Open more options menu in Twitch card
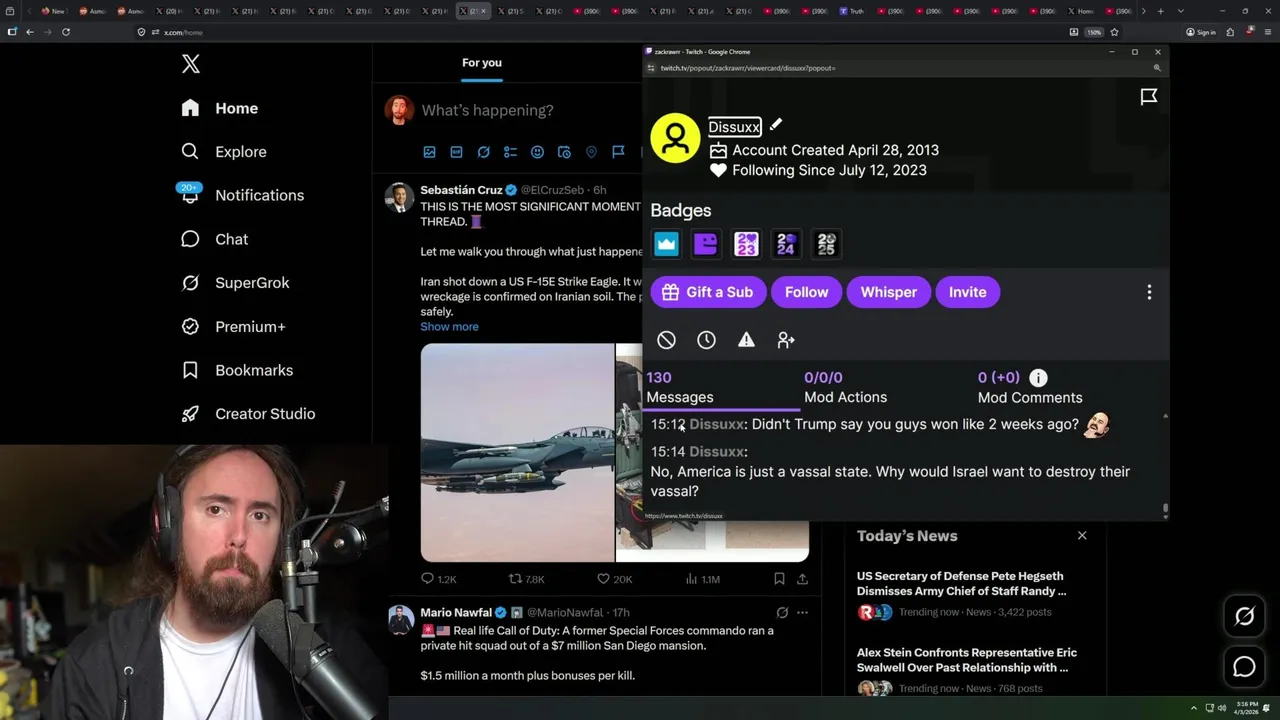The height and width of the screenshot is (720, 1280). click(1149, 292)
